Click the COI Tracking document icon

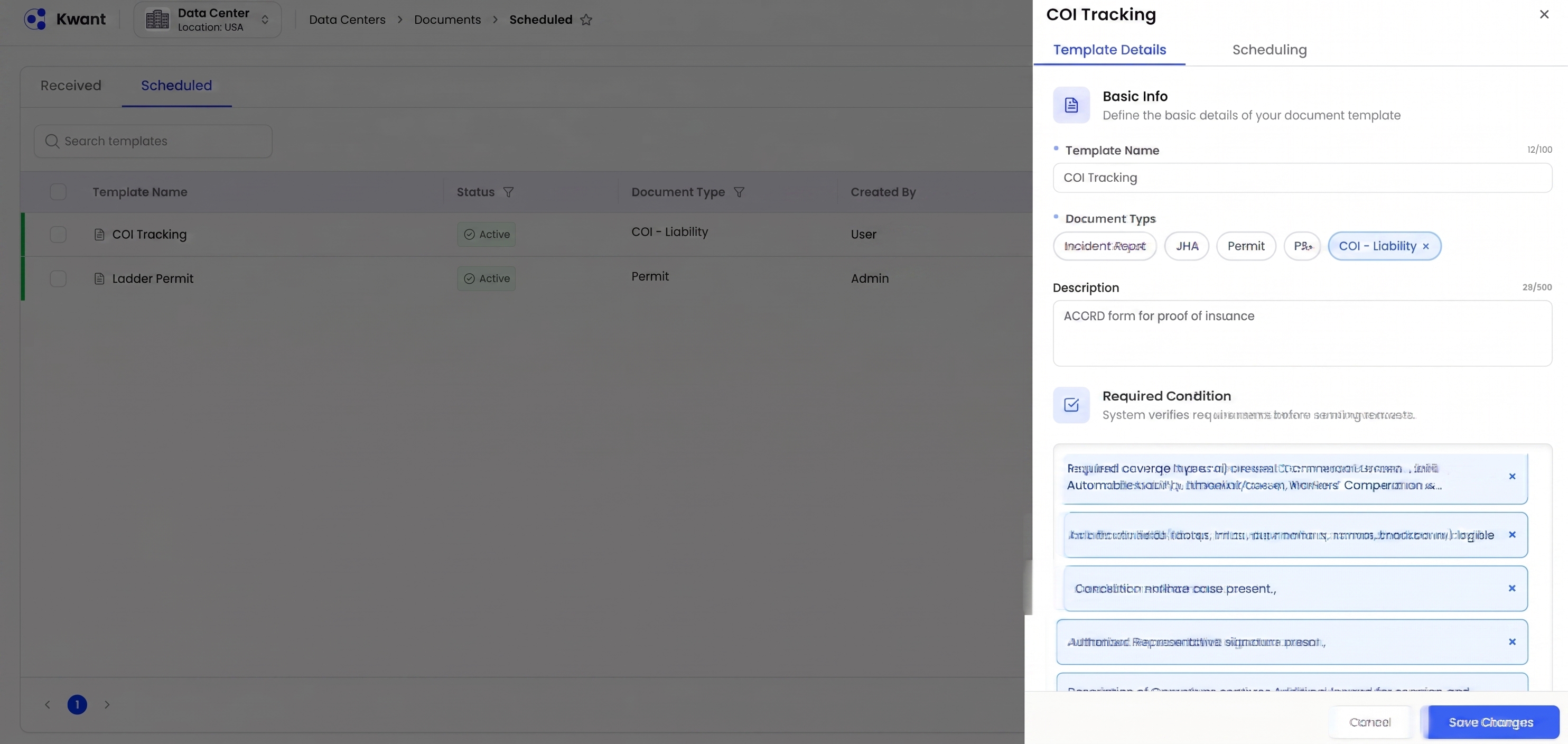99,235
